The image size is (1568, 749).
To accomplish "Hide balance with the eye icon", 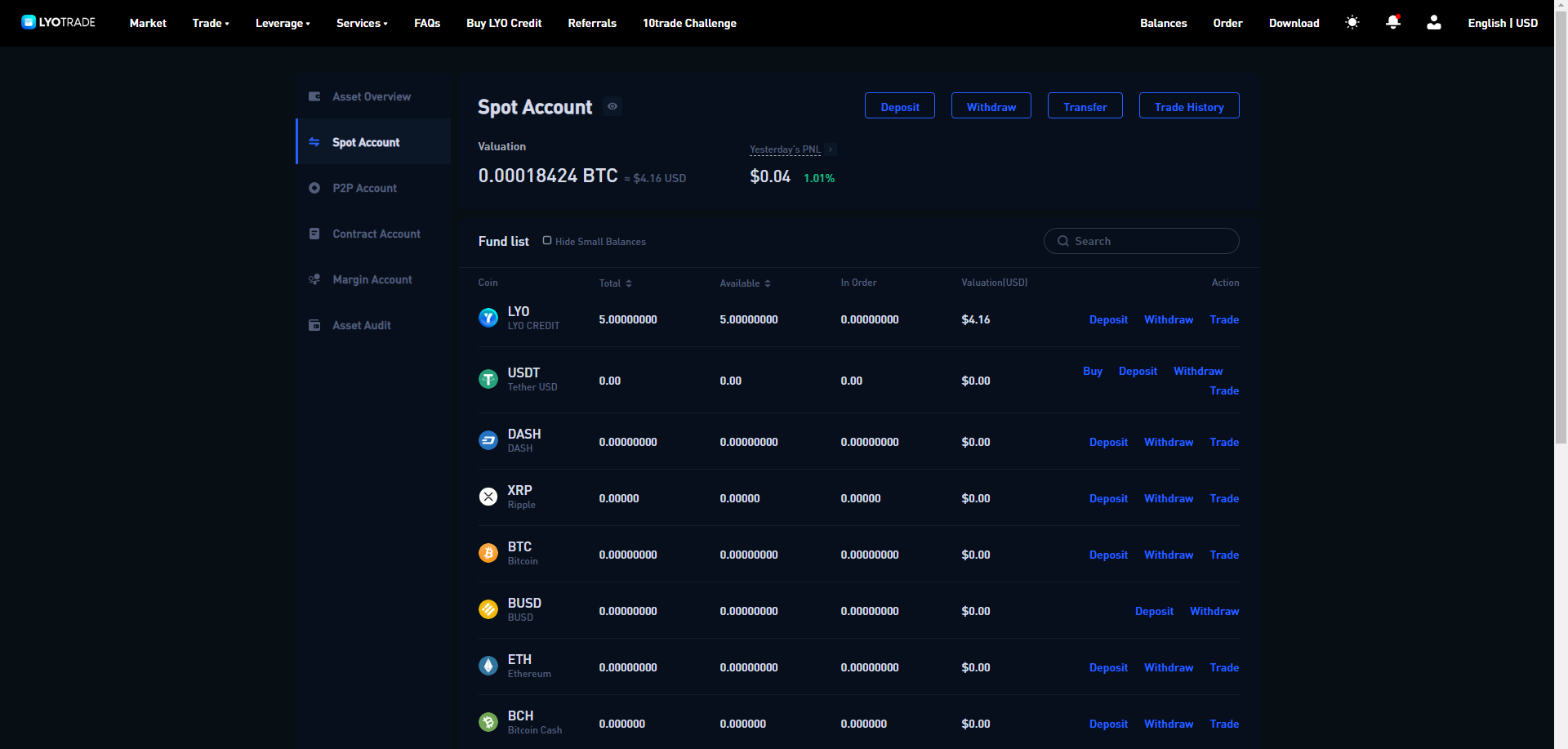I will tap(612, 106).
